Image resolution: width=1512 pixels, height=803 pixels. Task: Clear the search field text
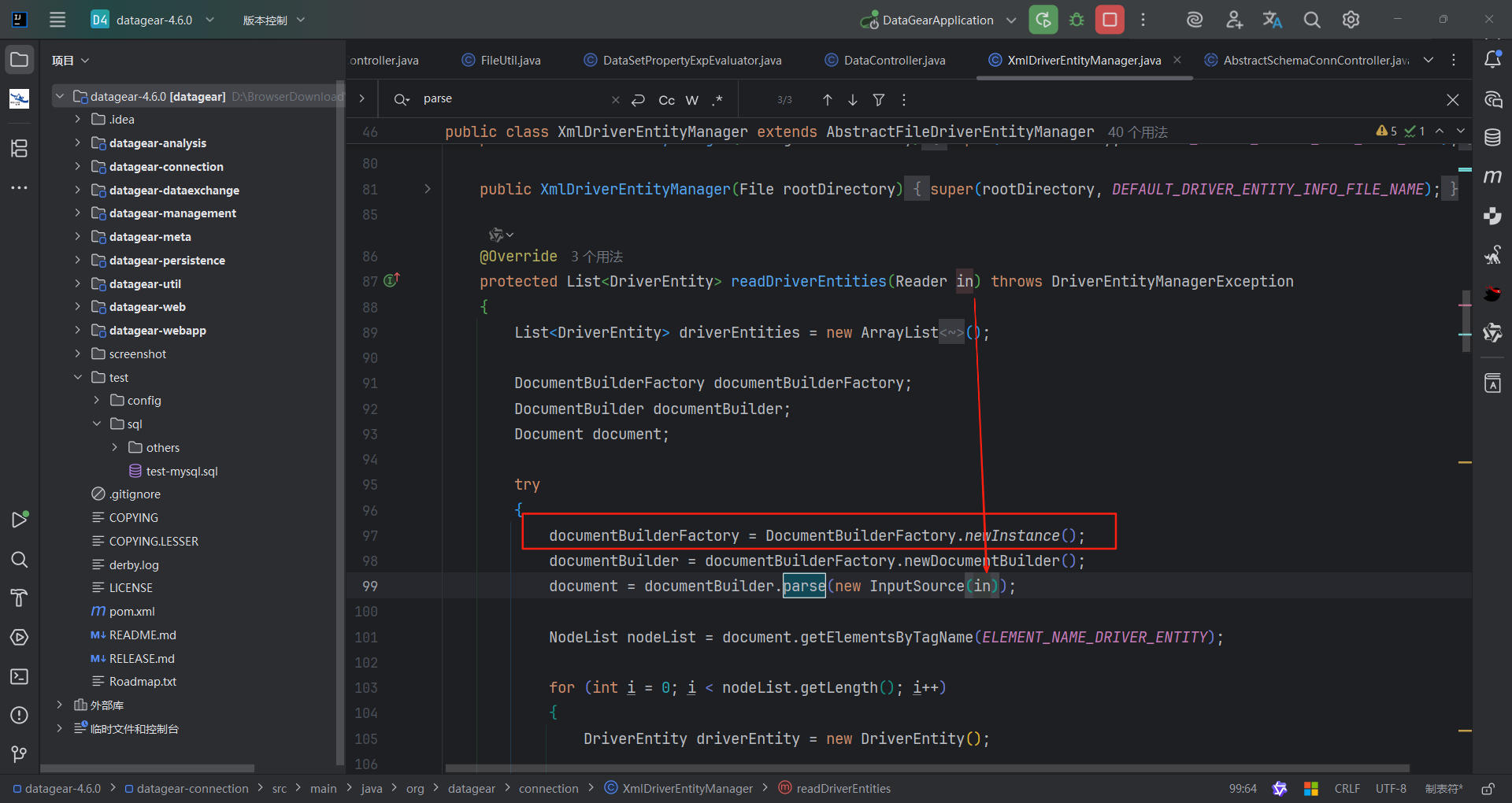click(615, 100)
